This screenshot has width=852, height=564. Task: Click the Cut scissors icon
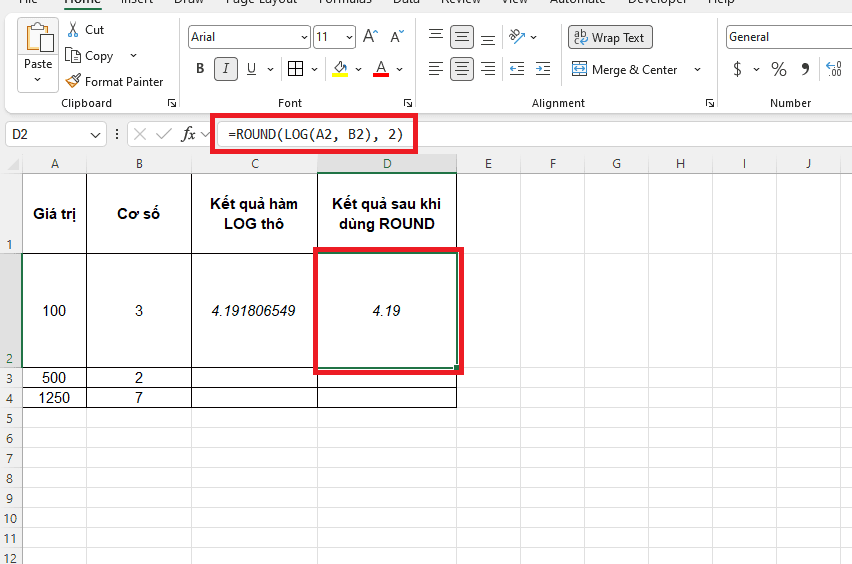pos(73,29)
